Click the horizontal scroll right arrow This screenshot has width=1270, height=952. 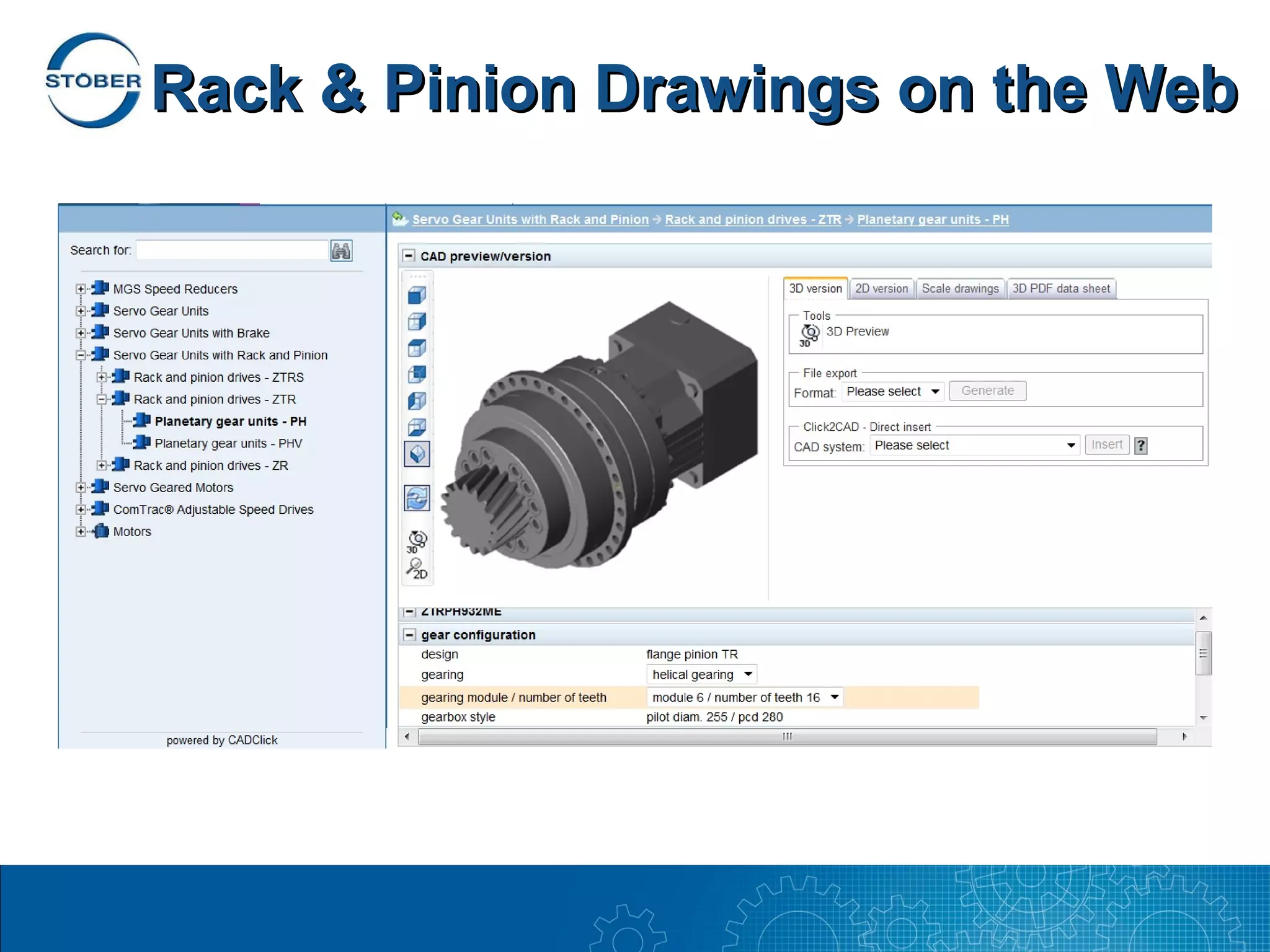(x=1184, y=736)
